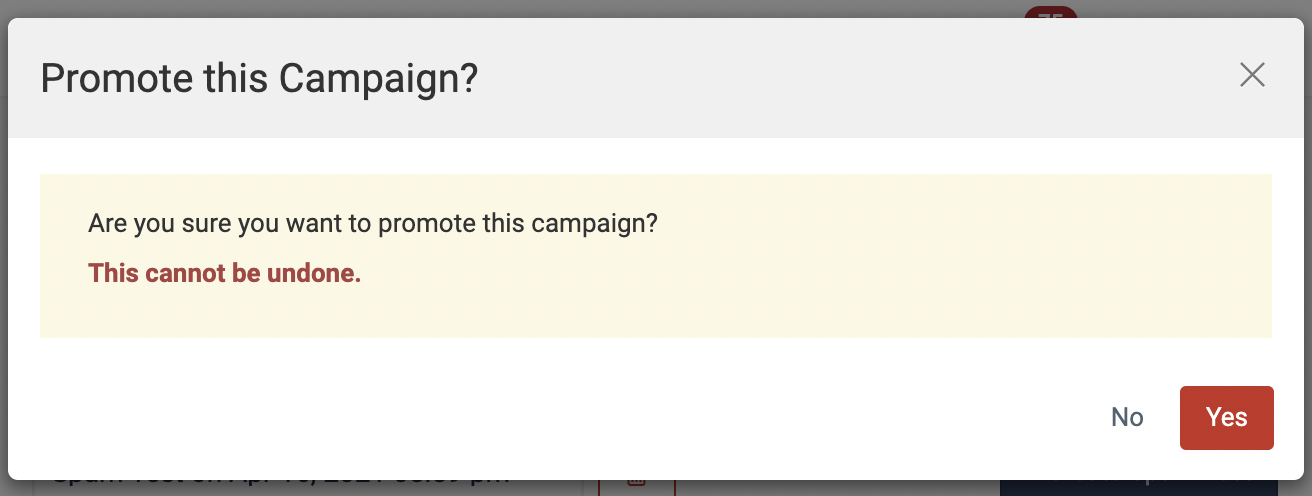Click the yellow warning message box
The height and width of the screenshot is (496, 1312).
656,256
